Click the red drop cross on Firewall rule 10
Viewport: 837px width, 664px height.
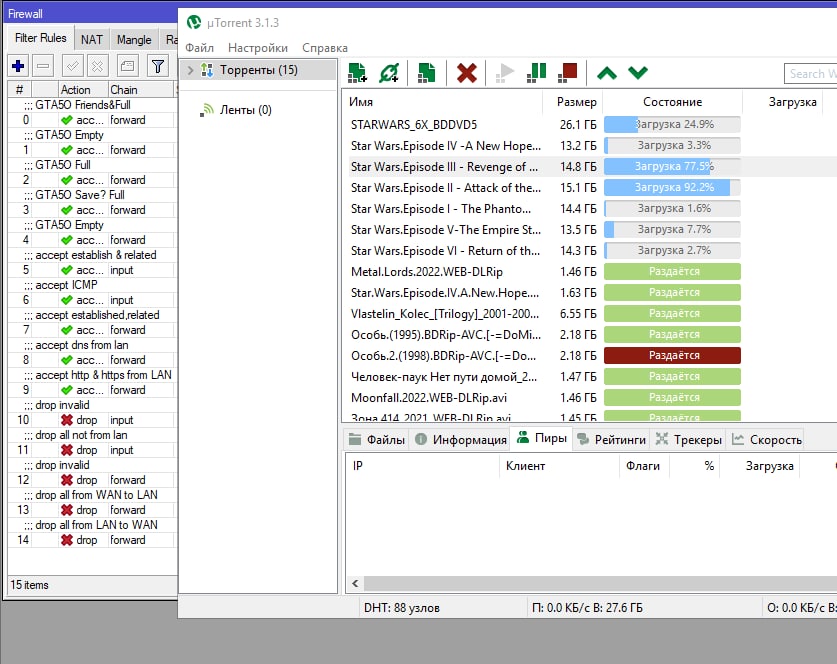67,420
